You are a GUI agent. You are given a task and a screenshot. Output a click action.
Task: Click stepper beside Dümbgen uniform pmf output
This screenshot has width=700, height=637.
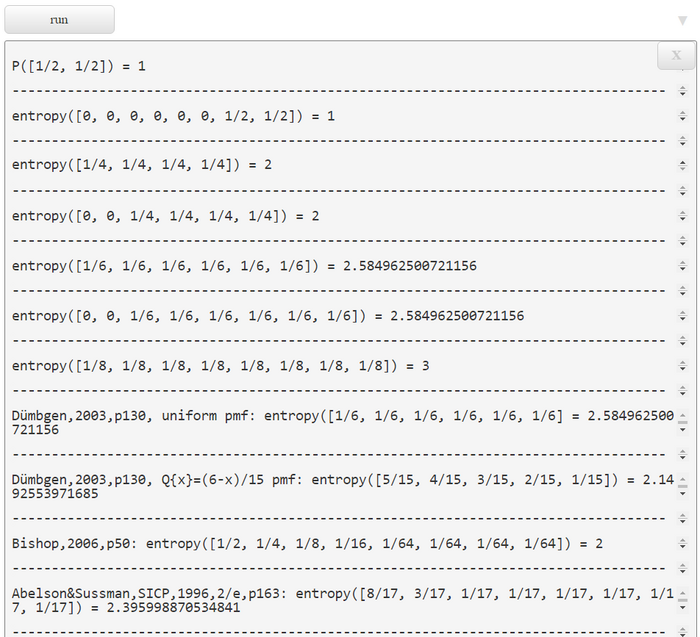(682, 423)
